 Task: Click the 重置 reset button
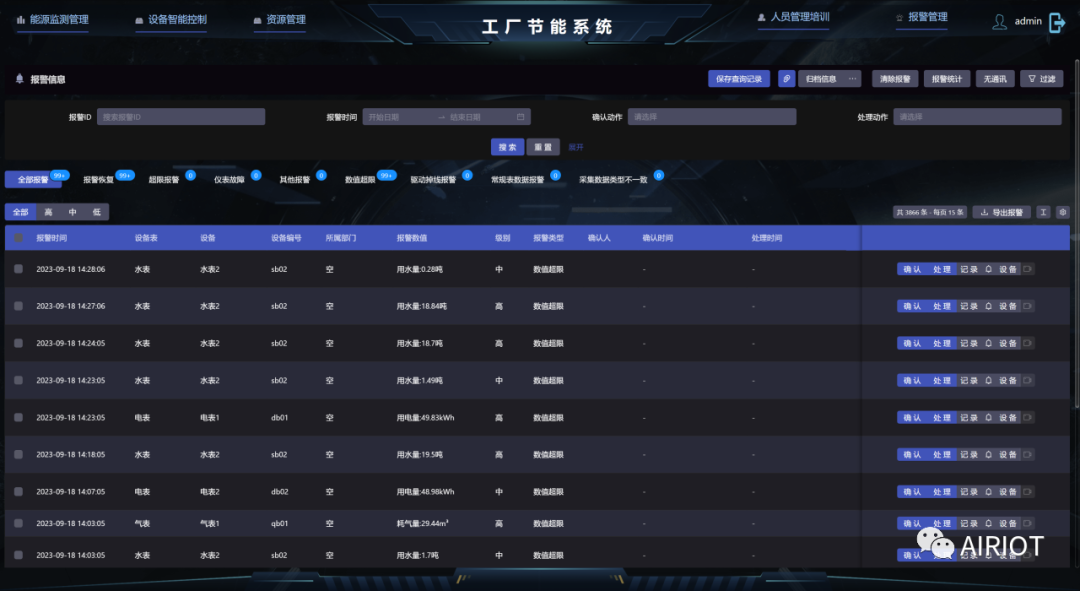(x=543, y=147)
